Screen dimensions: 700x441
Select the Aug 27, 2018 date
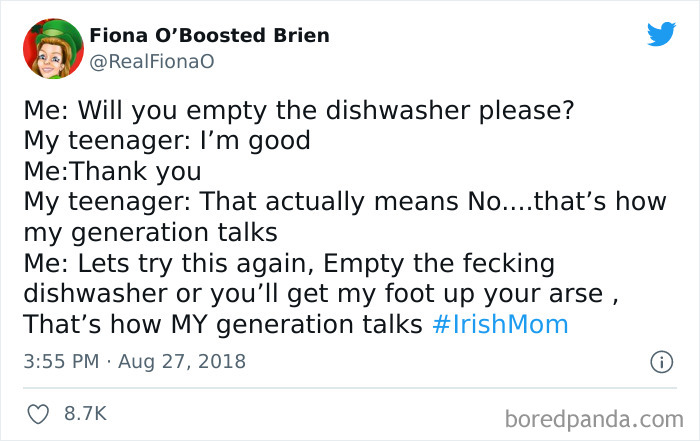pos(182,361)
